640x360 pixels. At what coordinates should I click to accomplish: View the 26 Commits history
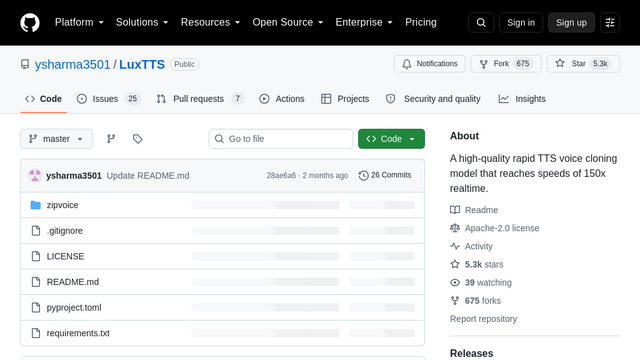pyautogui.click(x=385, y=175)
